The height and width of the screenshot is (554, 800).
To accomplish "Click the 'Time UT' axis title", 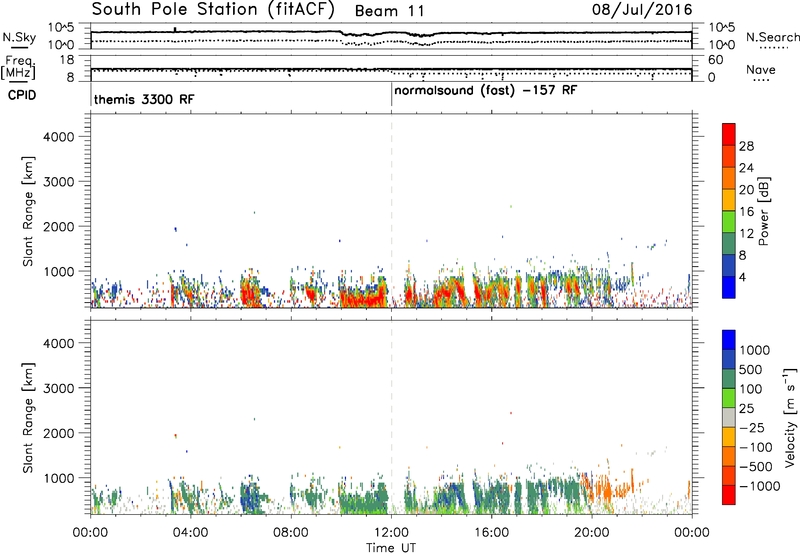I will (391, 548).
